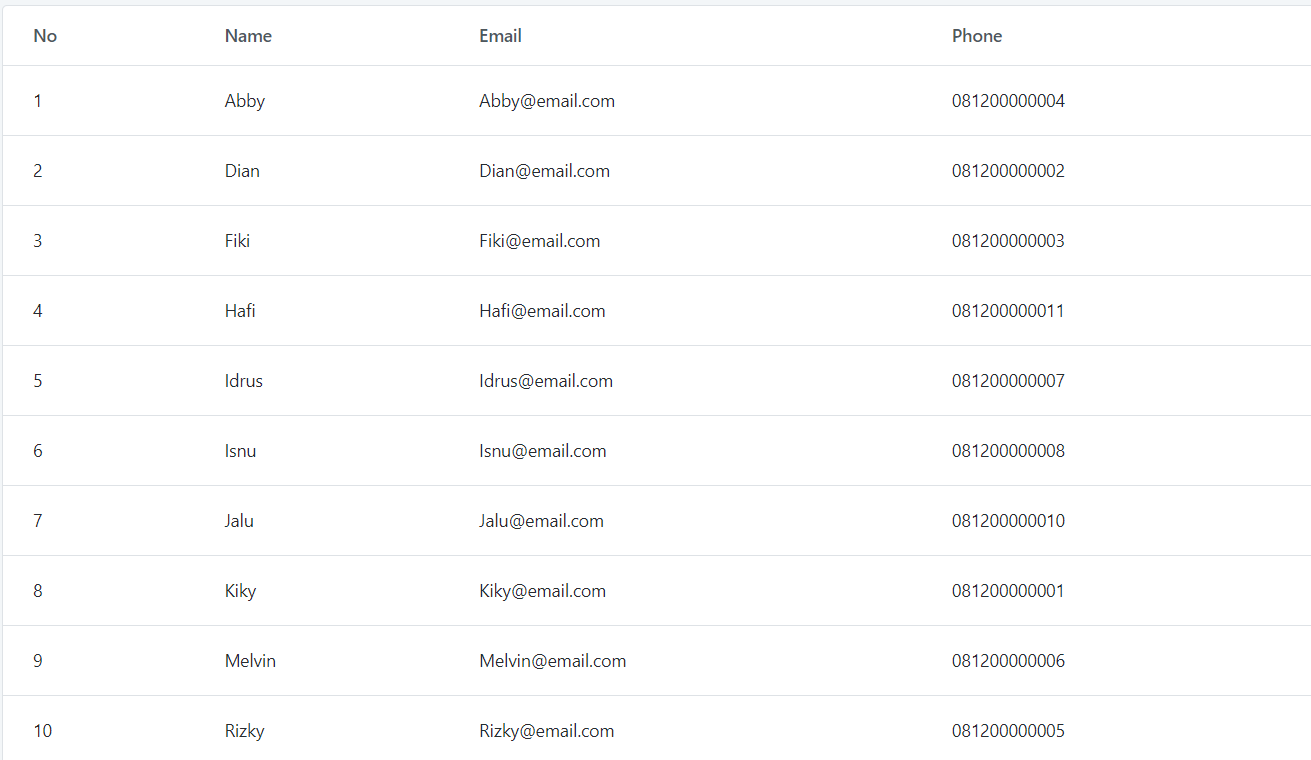
Task: Click the Dian@email.com email cell
Action: point(544,171)
